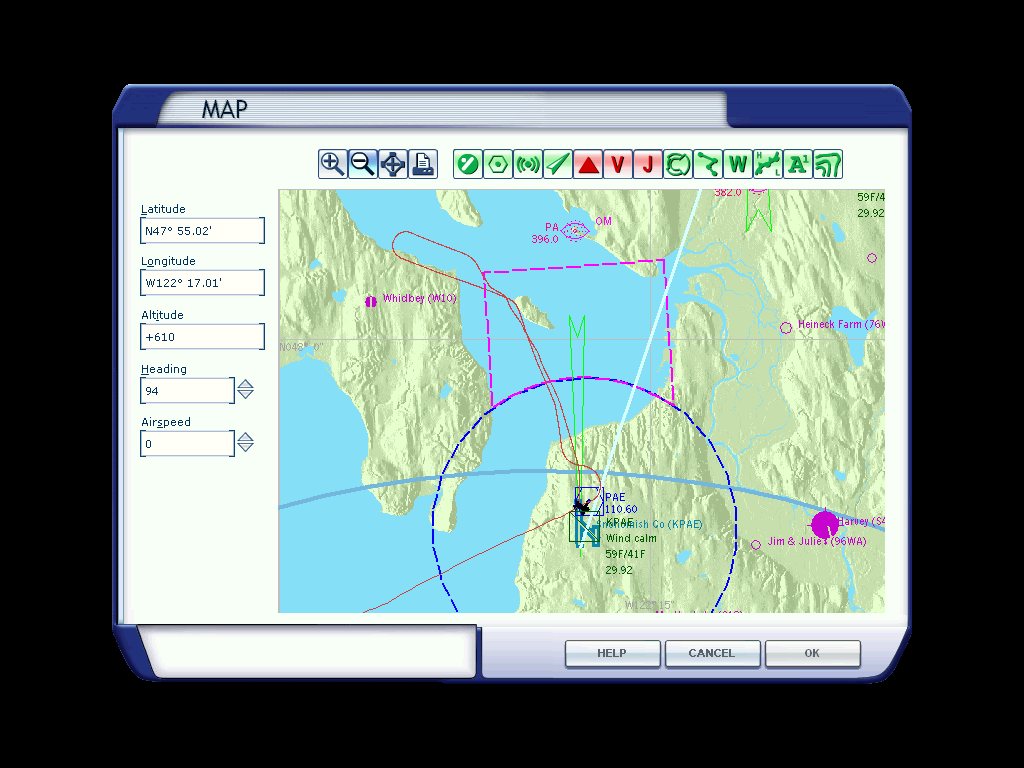Click the Latitude label
Viewport: 1024px width, 768px height.
163,209
